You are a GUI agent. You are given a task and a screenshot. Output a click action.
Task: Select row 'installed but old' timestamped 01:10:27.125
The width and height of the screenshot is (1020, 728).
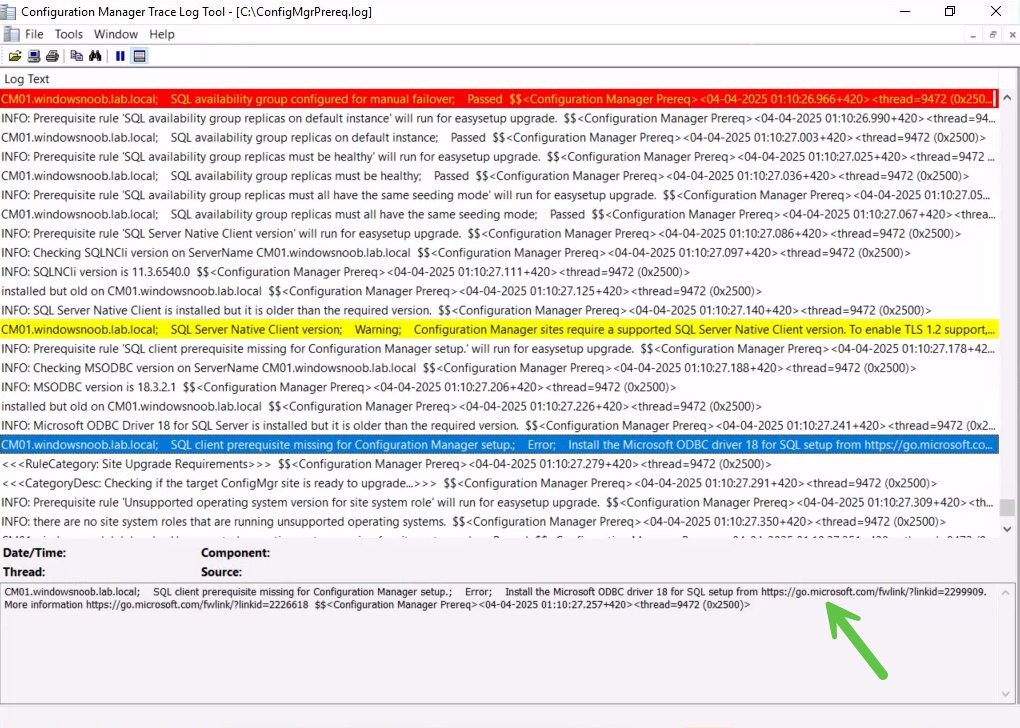499,291
